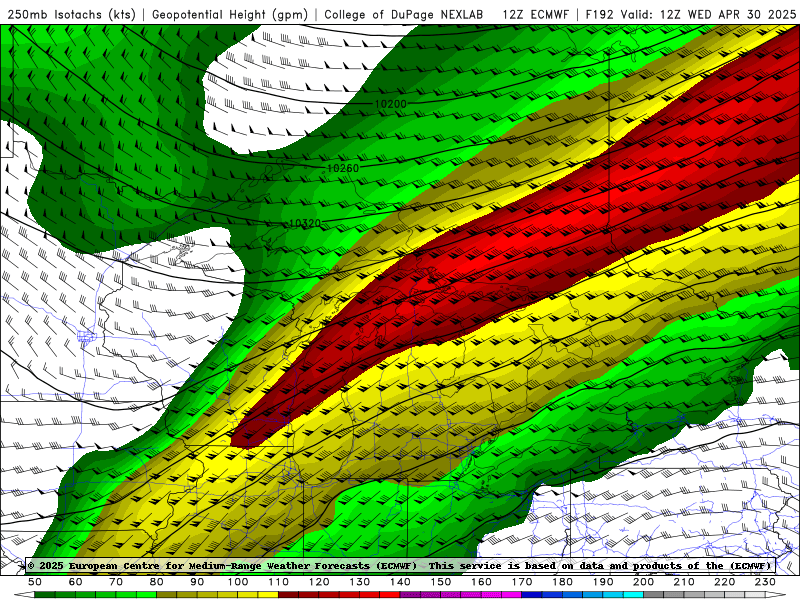Click the "Geopotential Height (gpm)" title text
This screenshot has height=600, width=800.
(230, 15)
